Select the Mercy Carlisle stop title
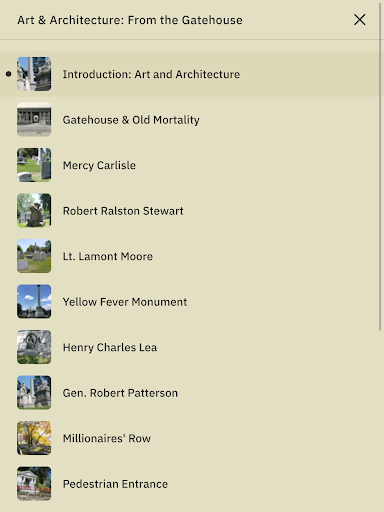The width and height of the screenshot is (384, 512). (x=99, y=165)
